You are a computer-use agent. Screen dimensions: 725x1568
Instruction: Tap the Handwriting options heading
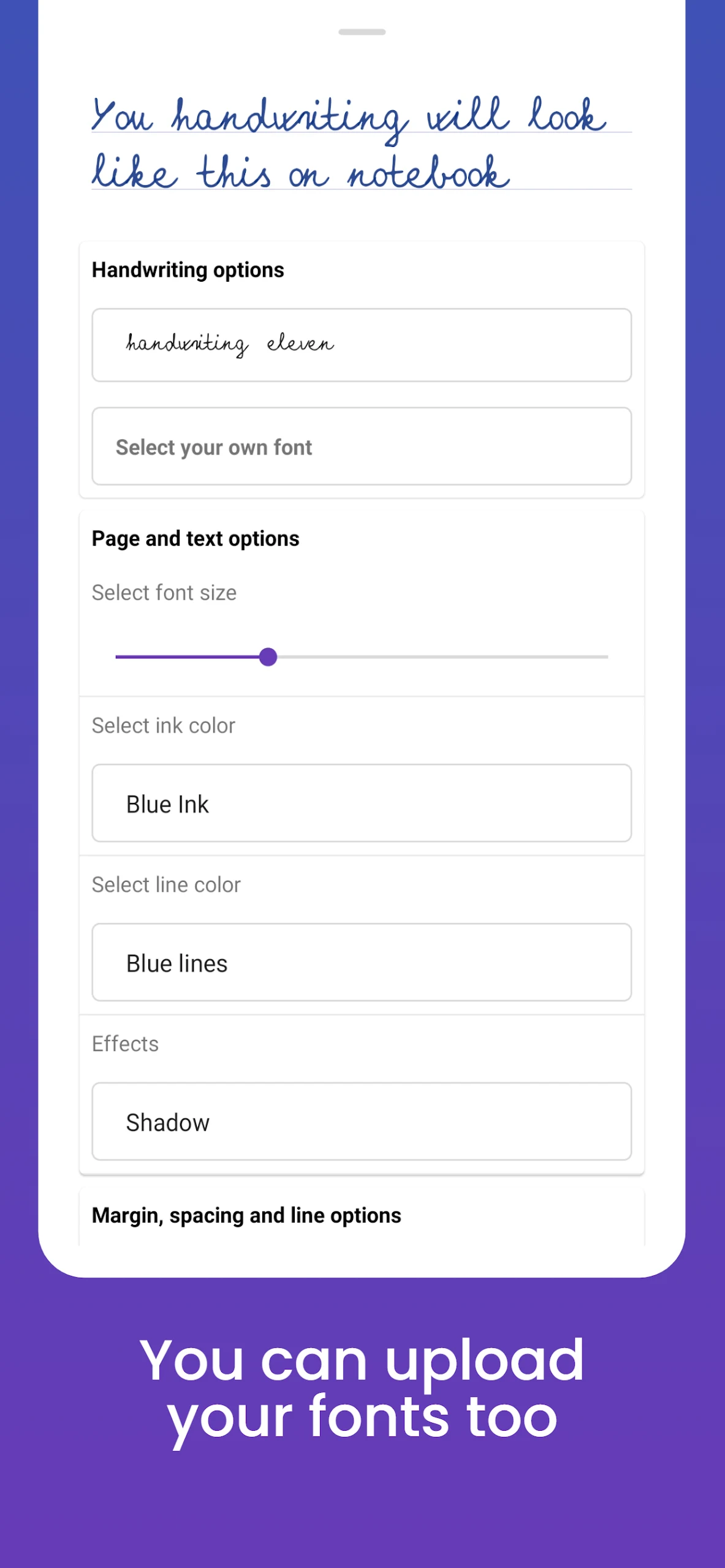[x=188, y=270]
